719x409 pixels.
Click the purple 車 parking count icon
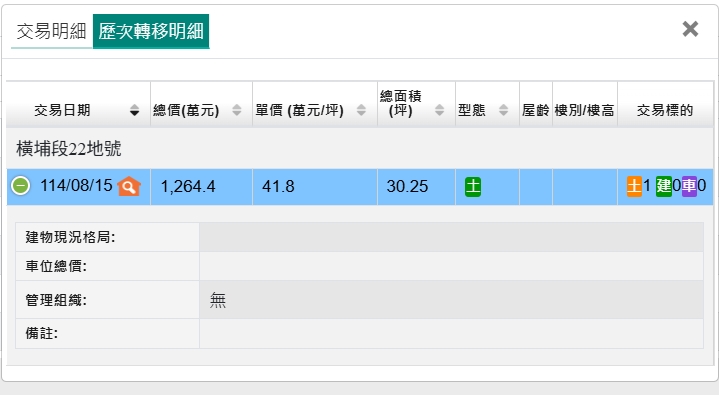(689, 186)
